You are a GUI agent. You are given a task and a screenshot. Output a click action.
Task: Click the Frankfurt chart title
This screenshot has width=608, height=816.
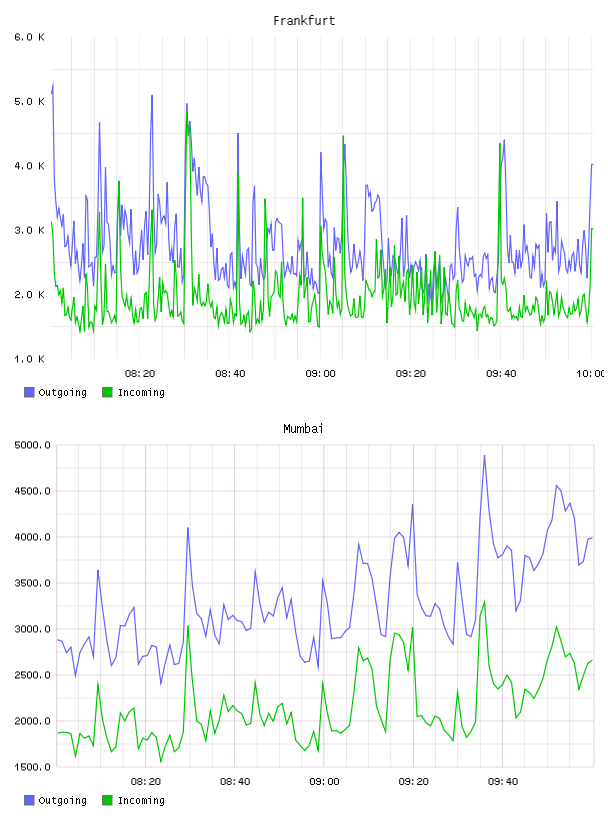304,21
